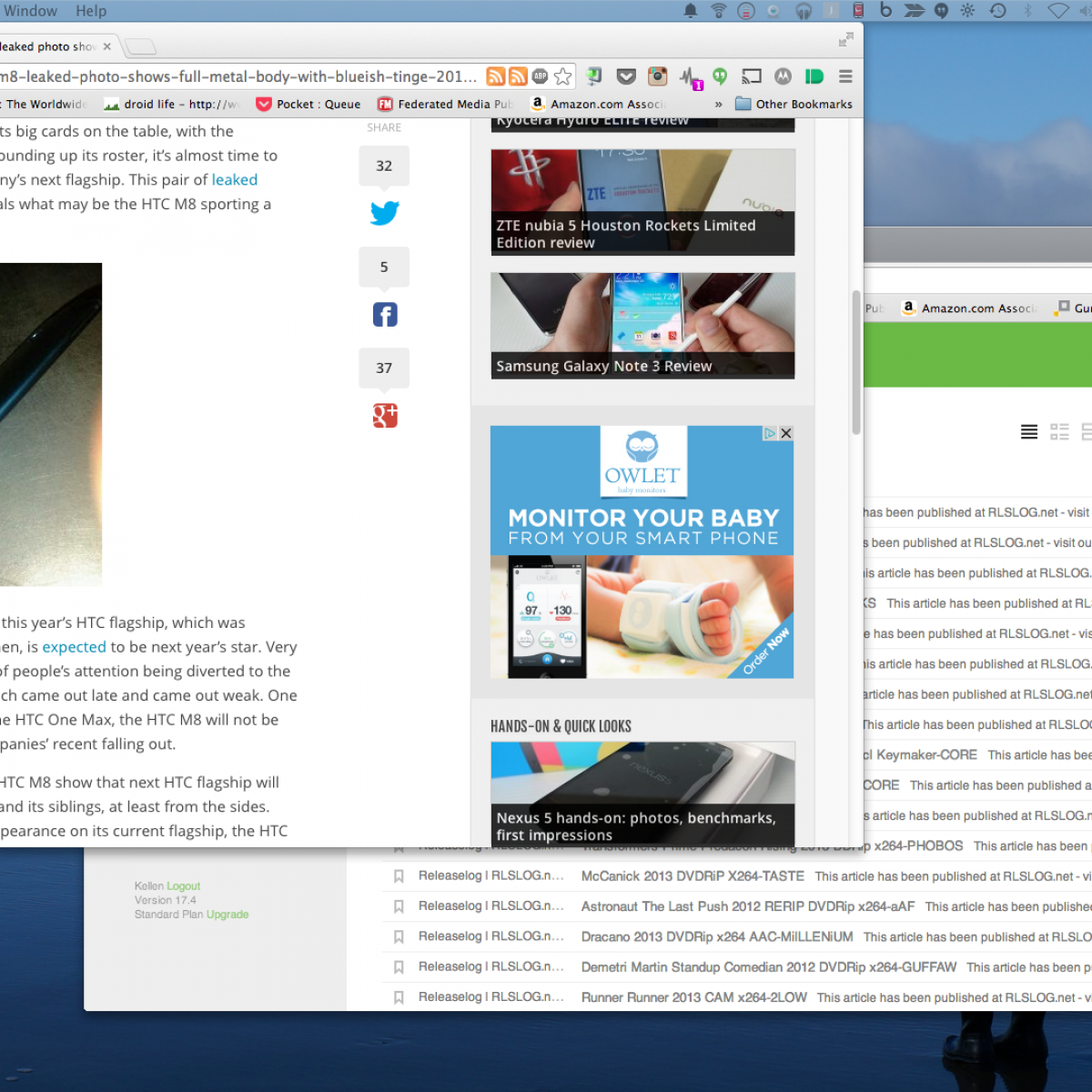Open the Samsung Galaxy Note 3 Review
The image size is (1092, 1092).
643,326
